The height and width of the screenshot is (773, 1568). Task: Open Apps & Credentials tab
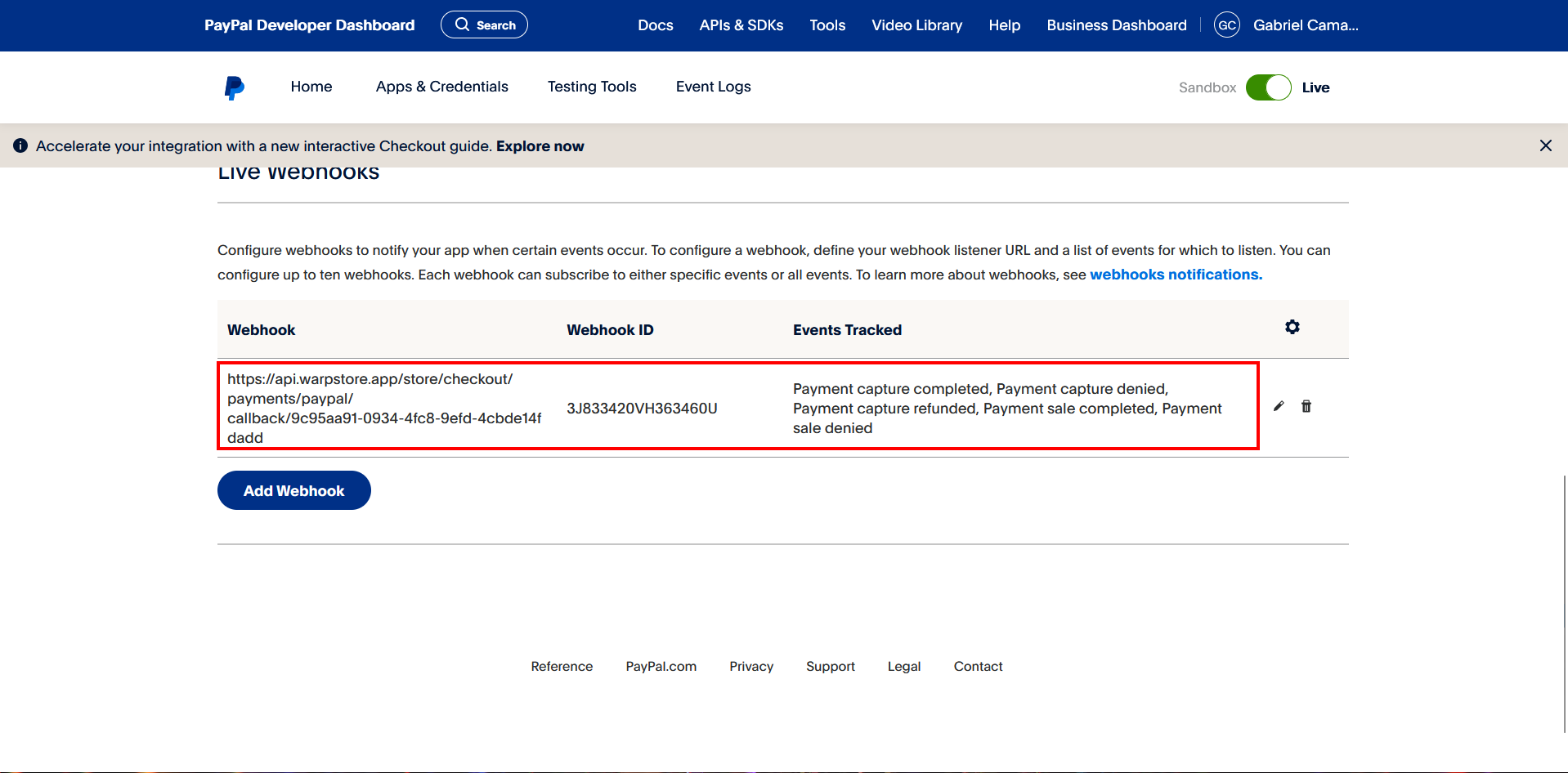(x=441, y=87)
